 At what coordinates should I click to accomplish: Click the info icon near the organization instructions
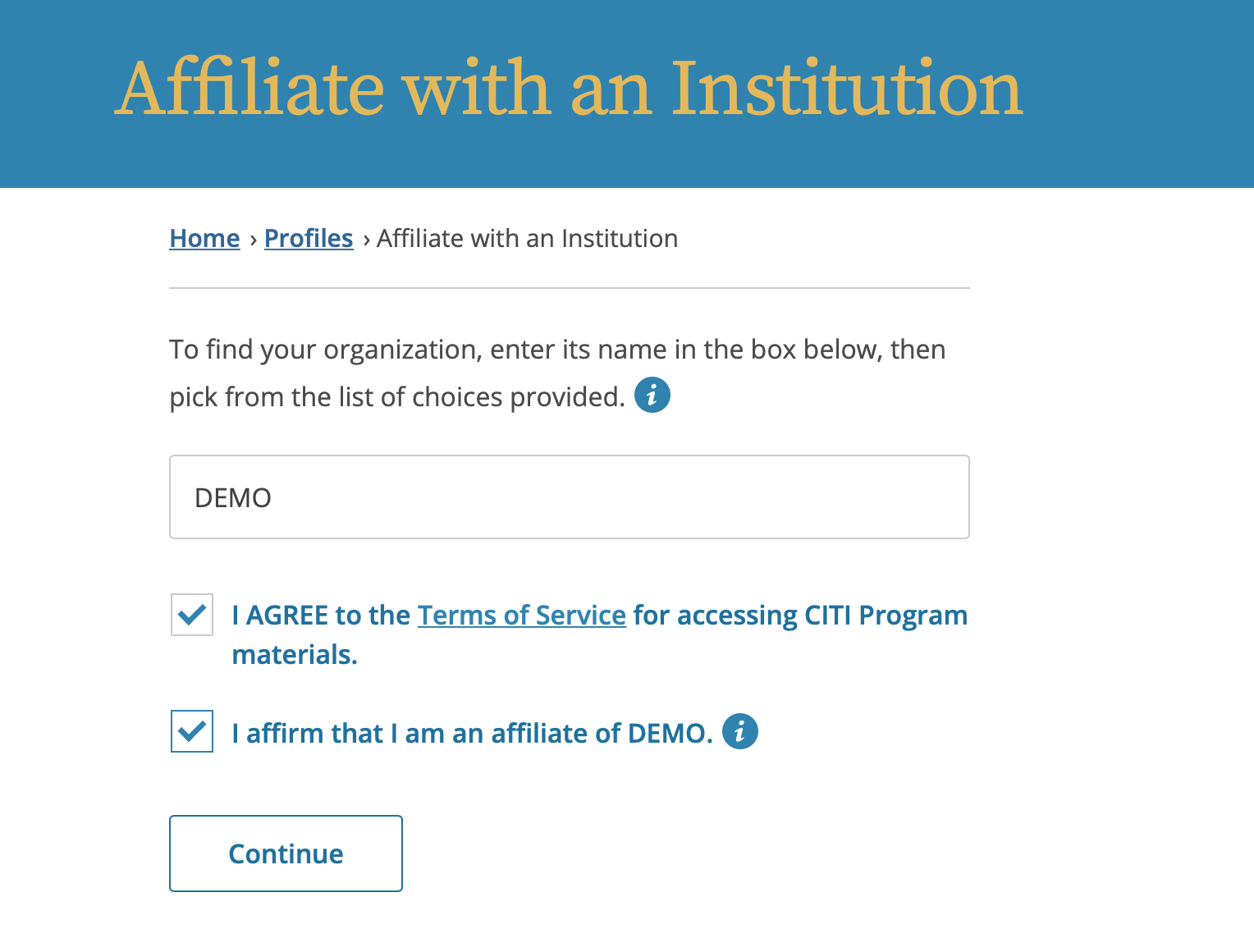653,395
